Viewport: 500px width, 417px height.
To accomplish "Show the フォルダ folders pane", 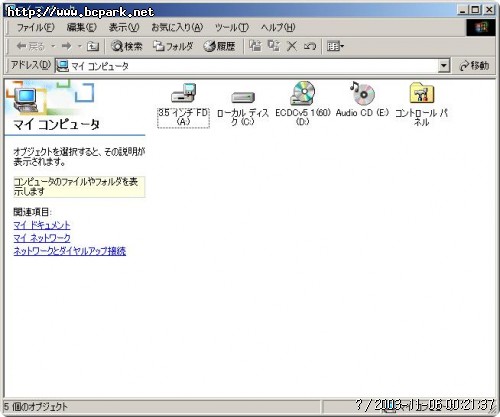I will coord(173,46).
